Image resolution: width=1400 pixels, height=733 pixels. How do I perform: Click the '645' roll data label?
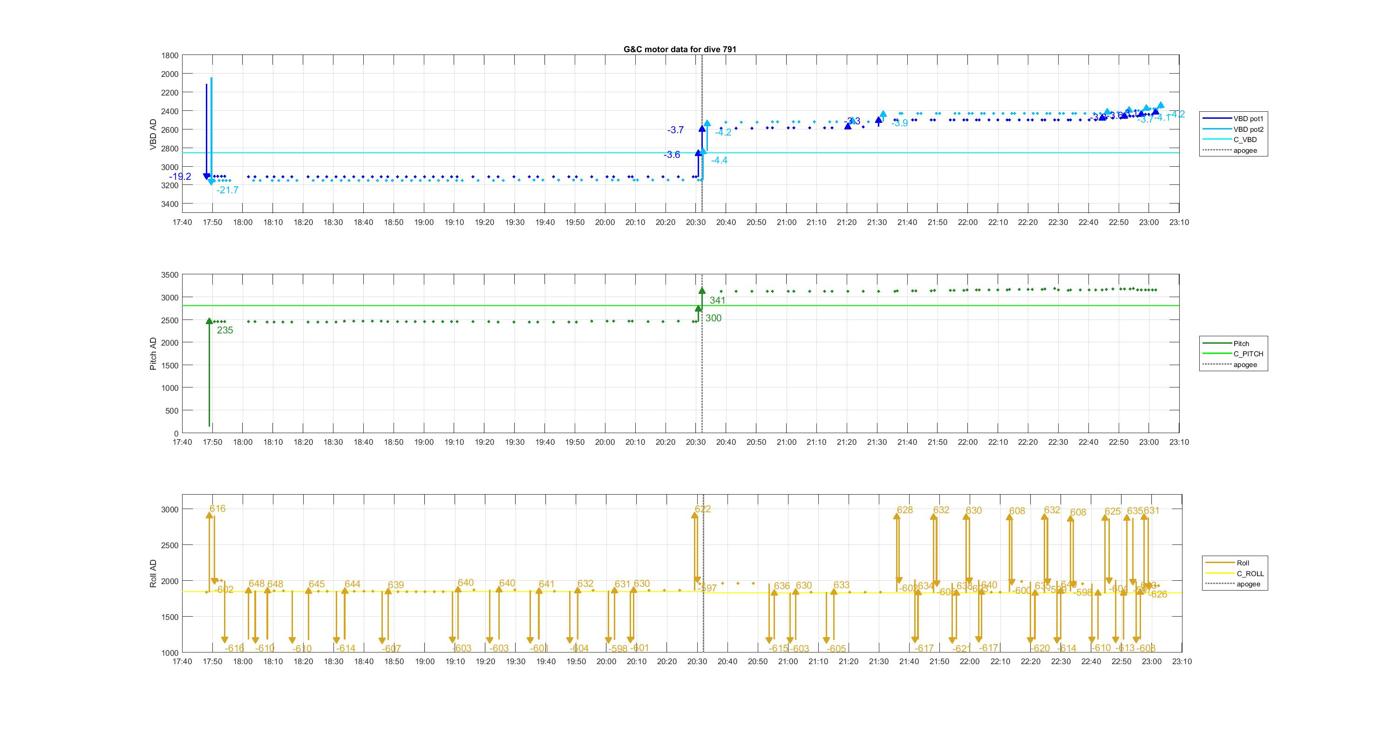316,584
